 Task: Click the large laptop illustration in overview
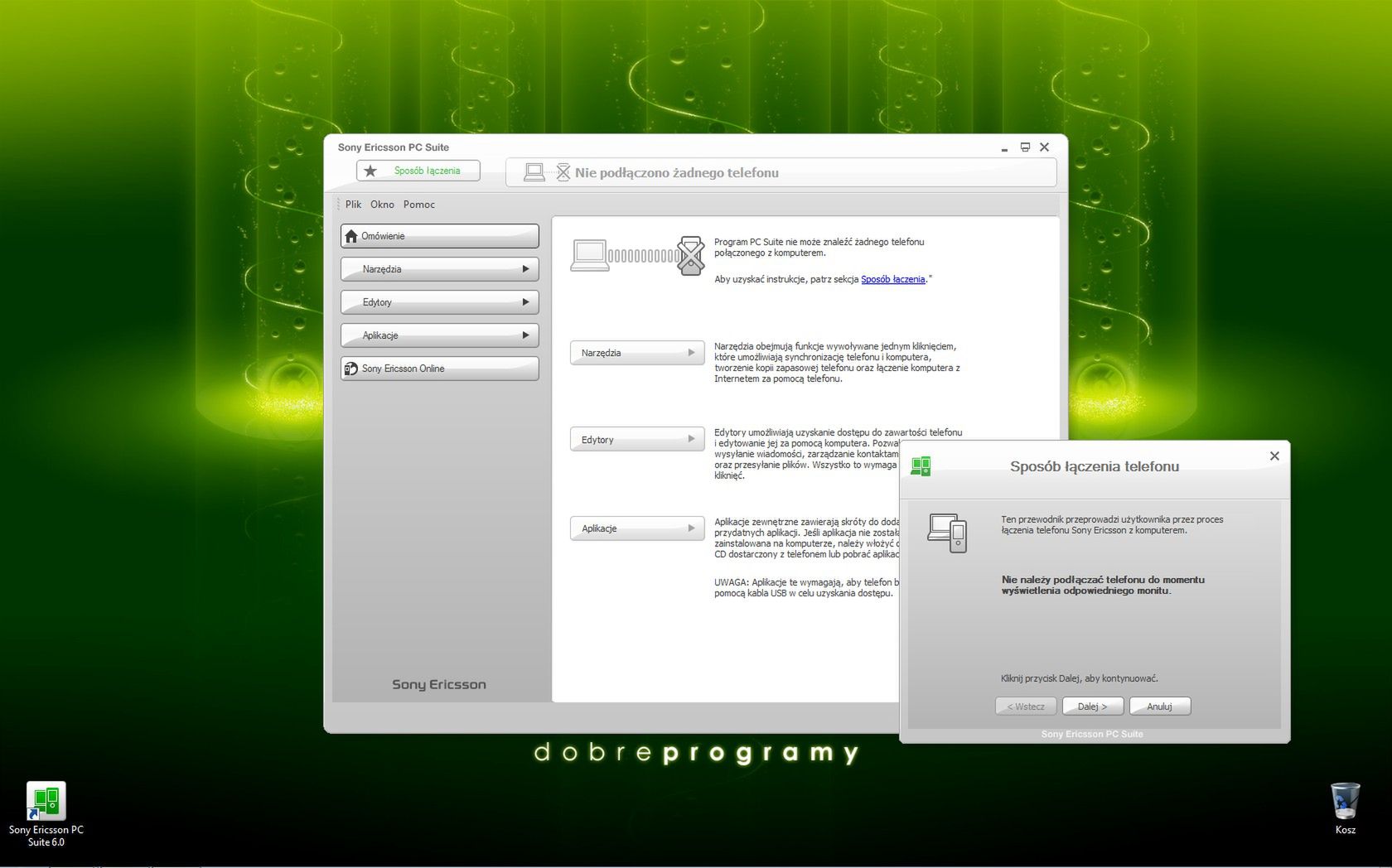589,255
